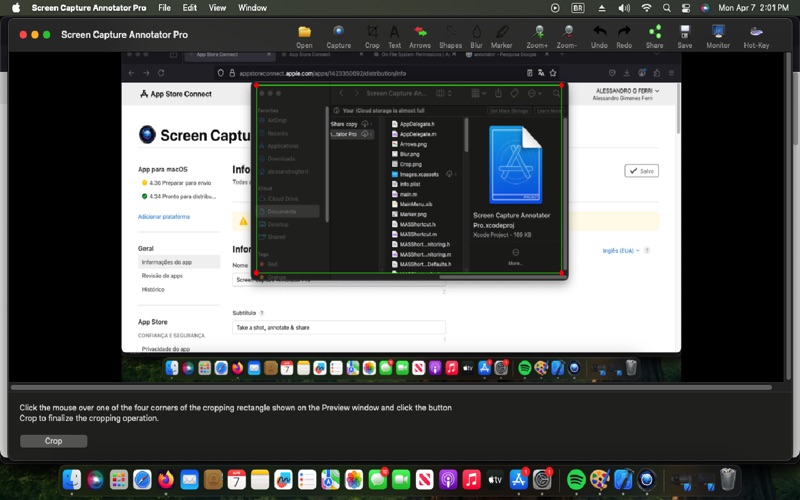Launch Spotify from the system Dock
Screen dimensions: 800x500
coord(576,480)
